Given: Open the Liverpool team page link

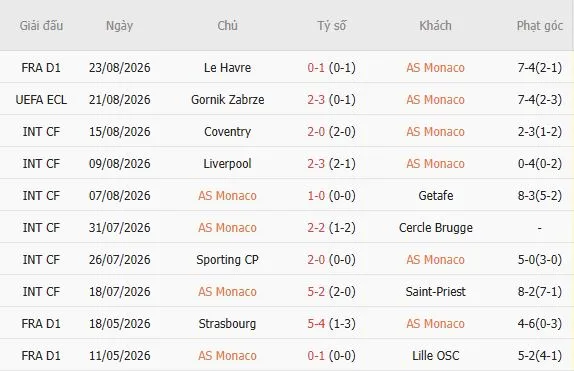Looking at the screenshot, I should pos(227,163).
